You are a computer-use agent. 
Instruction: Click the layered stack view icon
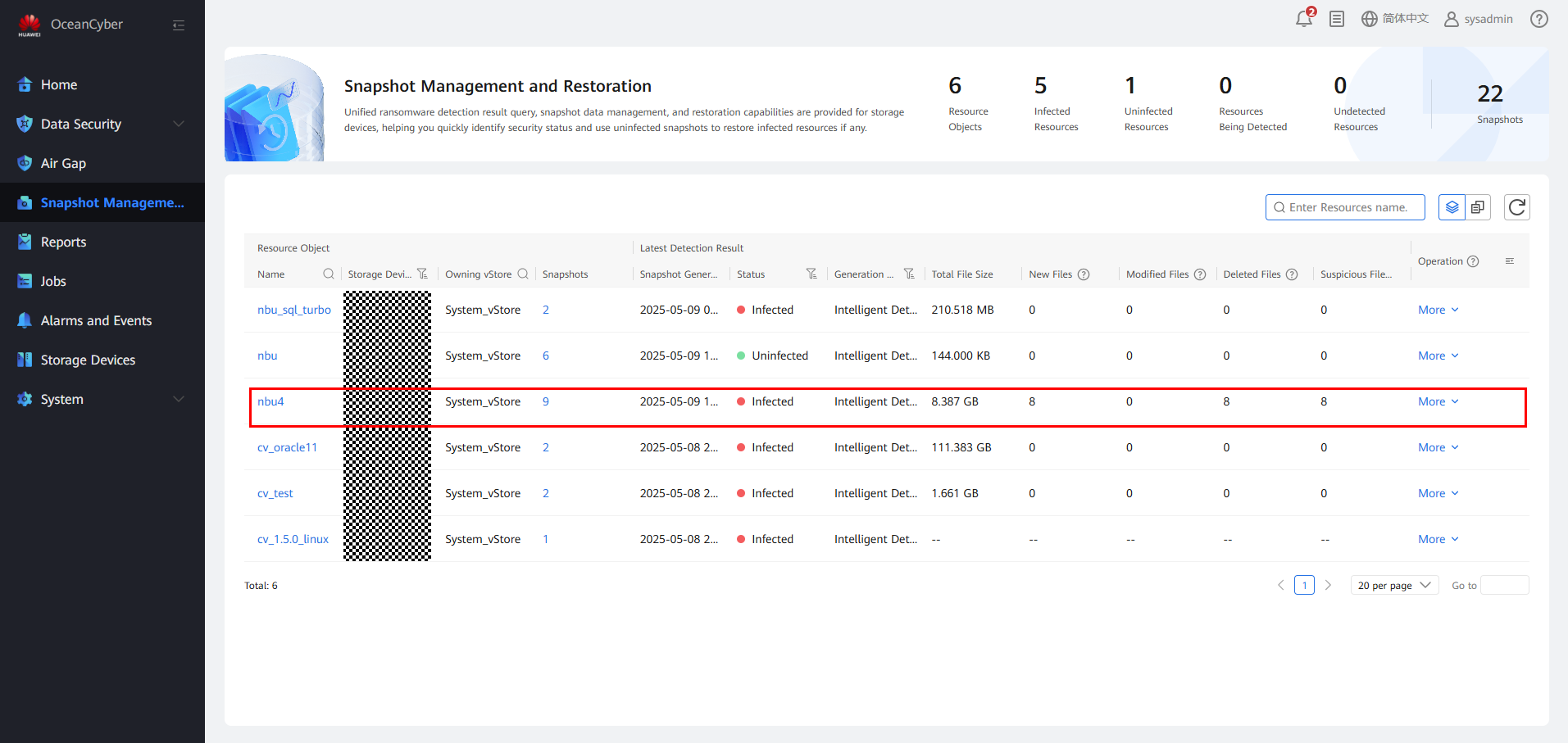[x=1452, y=207]
